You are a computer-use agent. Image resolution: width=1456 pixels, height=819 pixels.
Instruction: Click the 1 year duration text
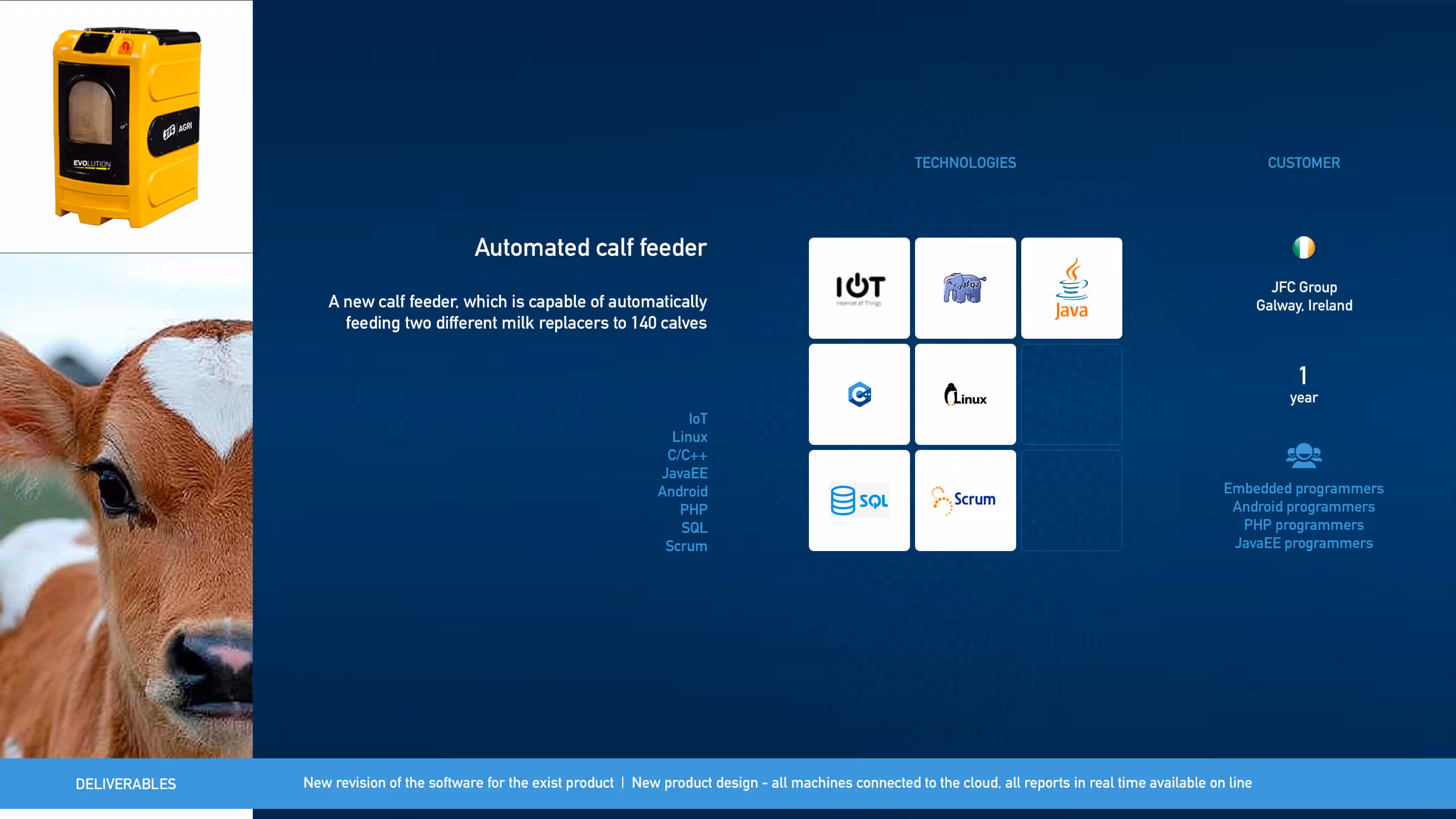click(x=1303, y=385)
